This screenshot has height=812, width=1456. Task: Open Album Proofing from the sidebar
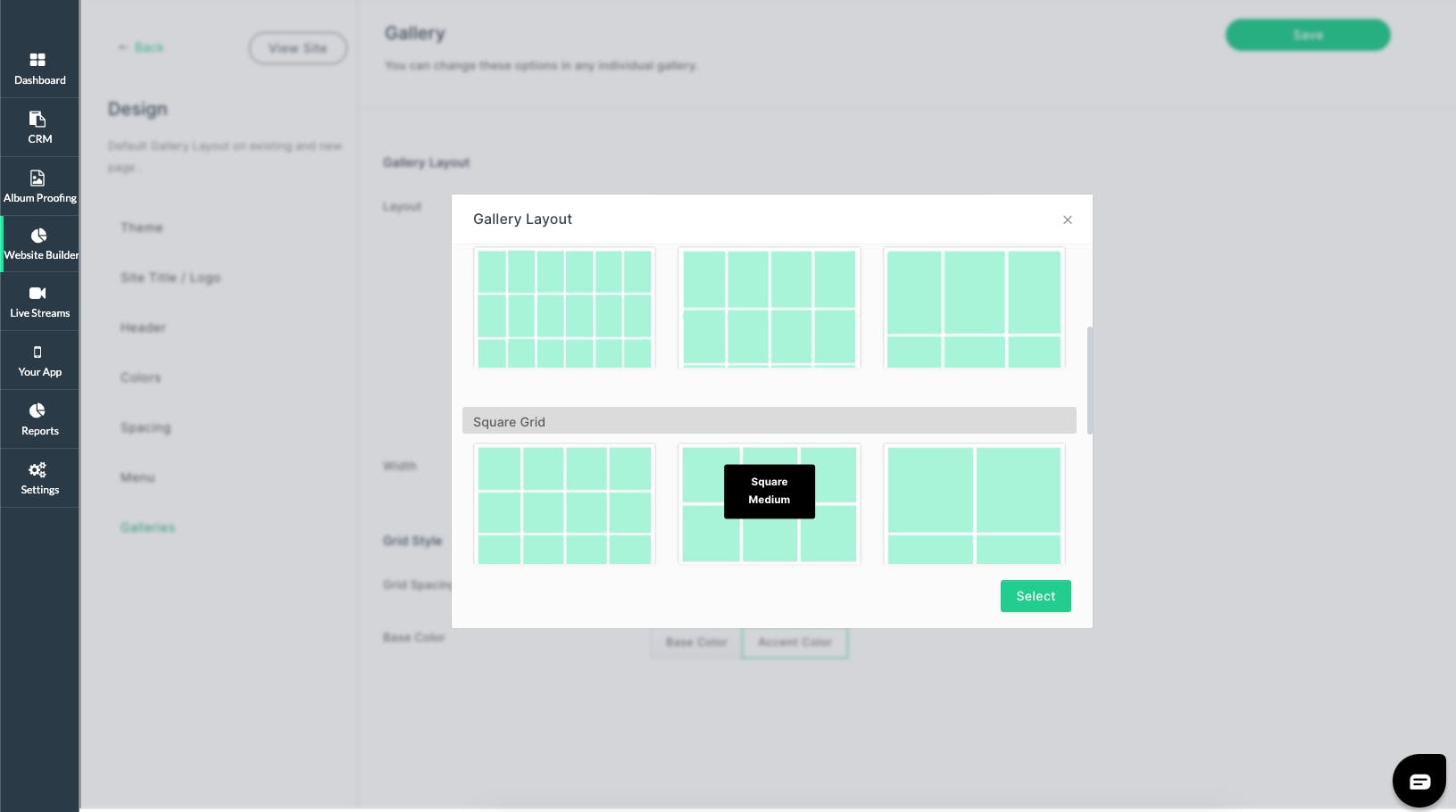(39, 186)
